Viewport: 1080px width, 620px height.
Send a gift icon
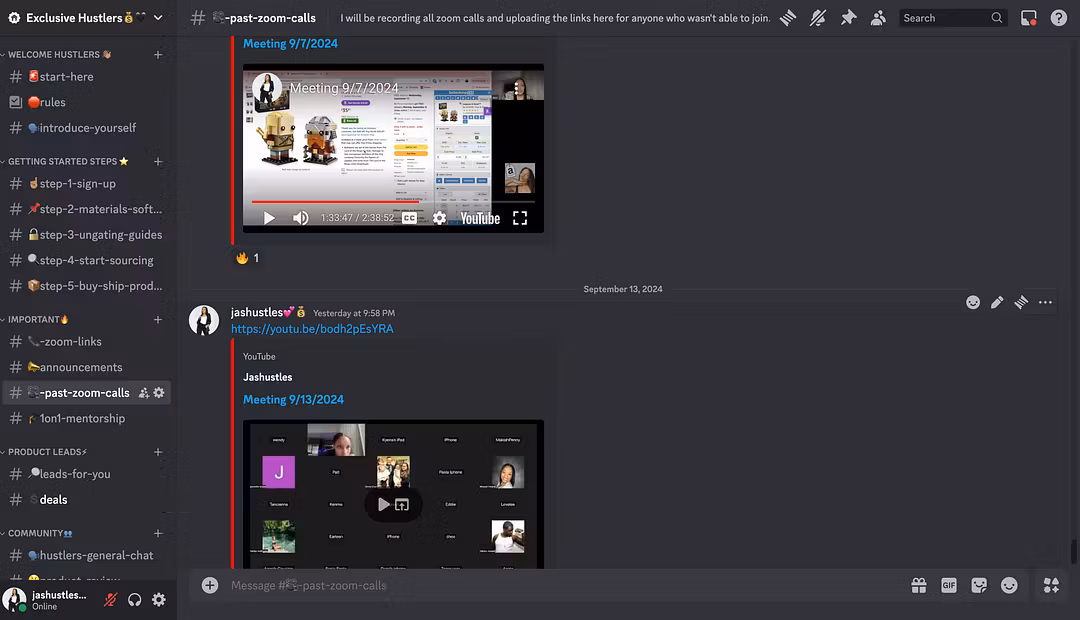[918, 585]
